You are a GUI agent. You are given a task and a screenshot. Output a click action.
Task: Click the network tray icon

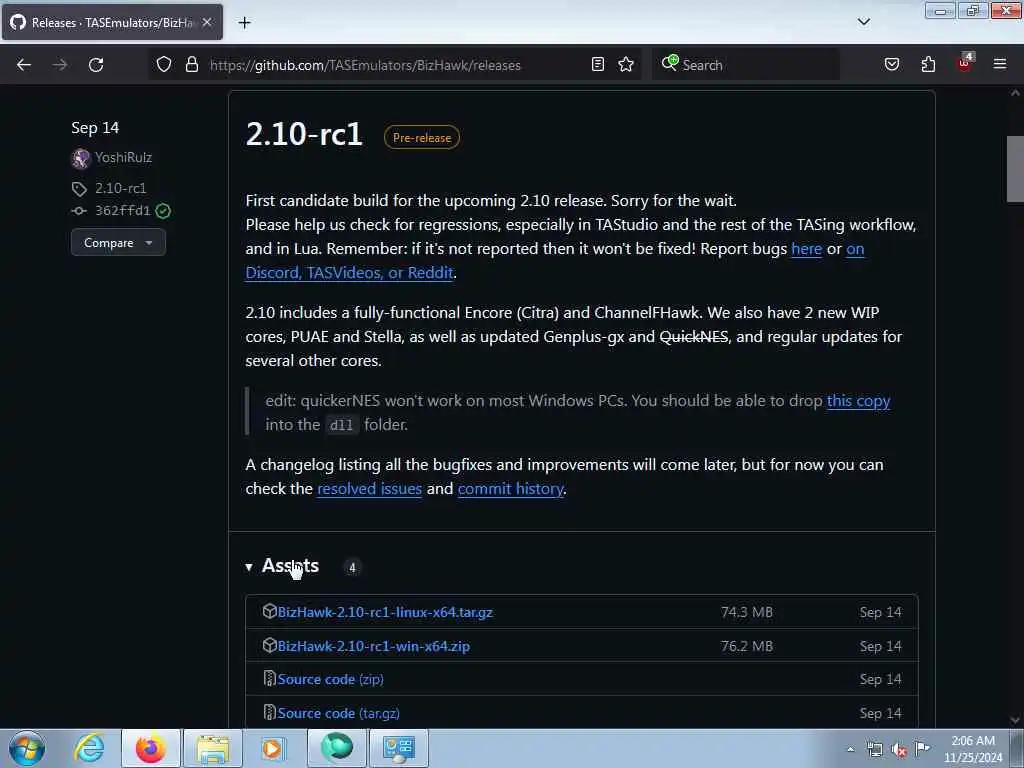point(875,750)
